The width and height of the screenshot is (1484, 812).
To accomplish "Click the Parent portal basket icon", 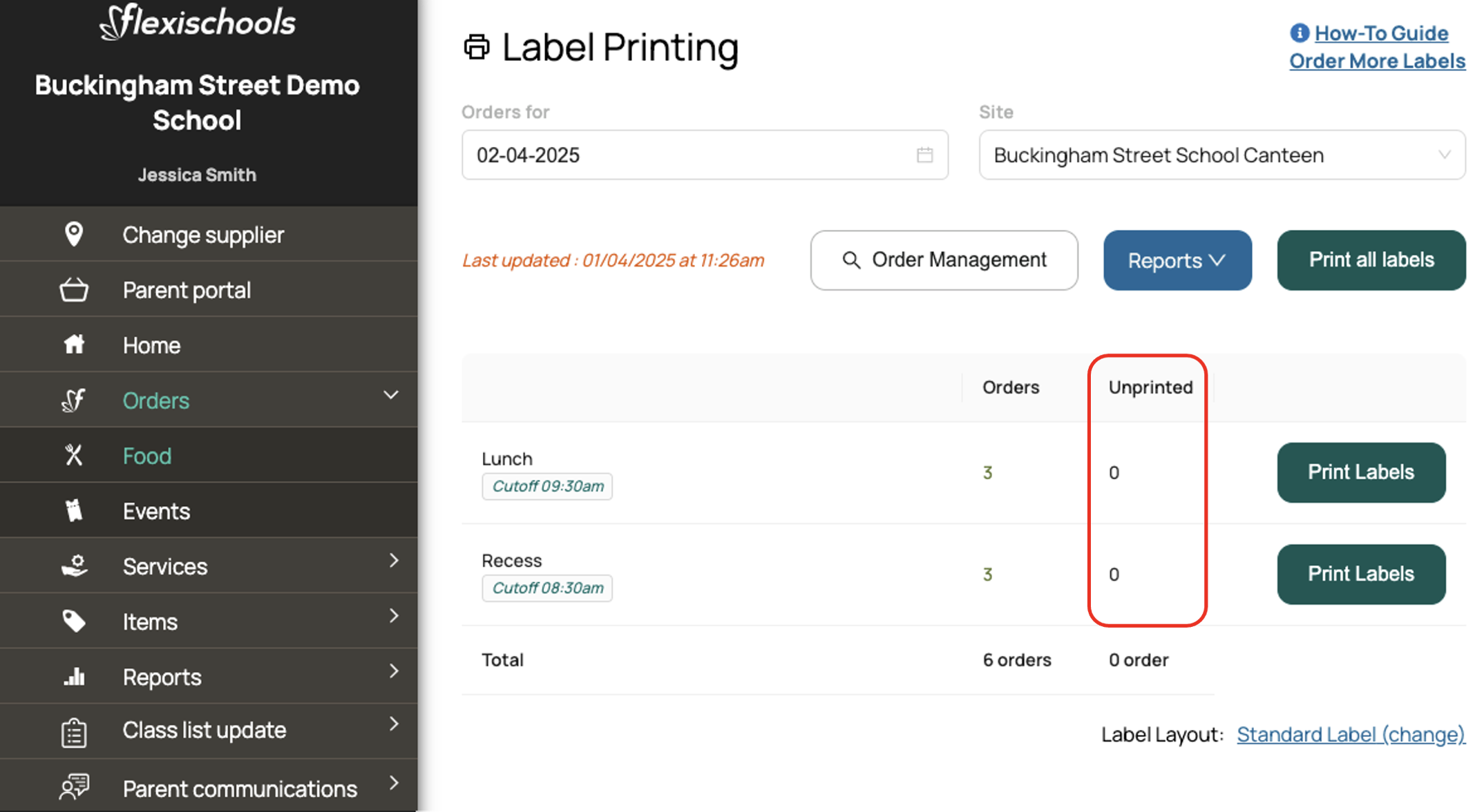I will click(74, 290).
